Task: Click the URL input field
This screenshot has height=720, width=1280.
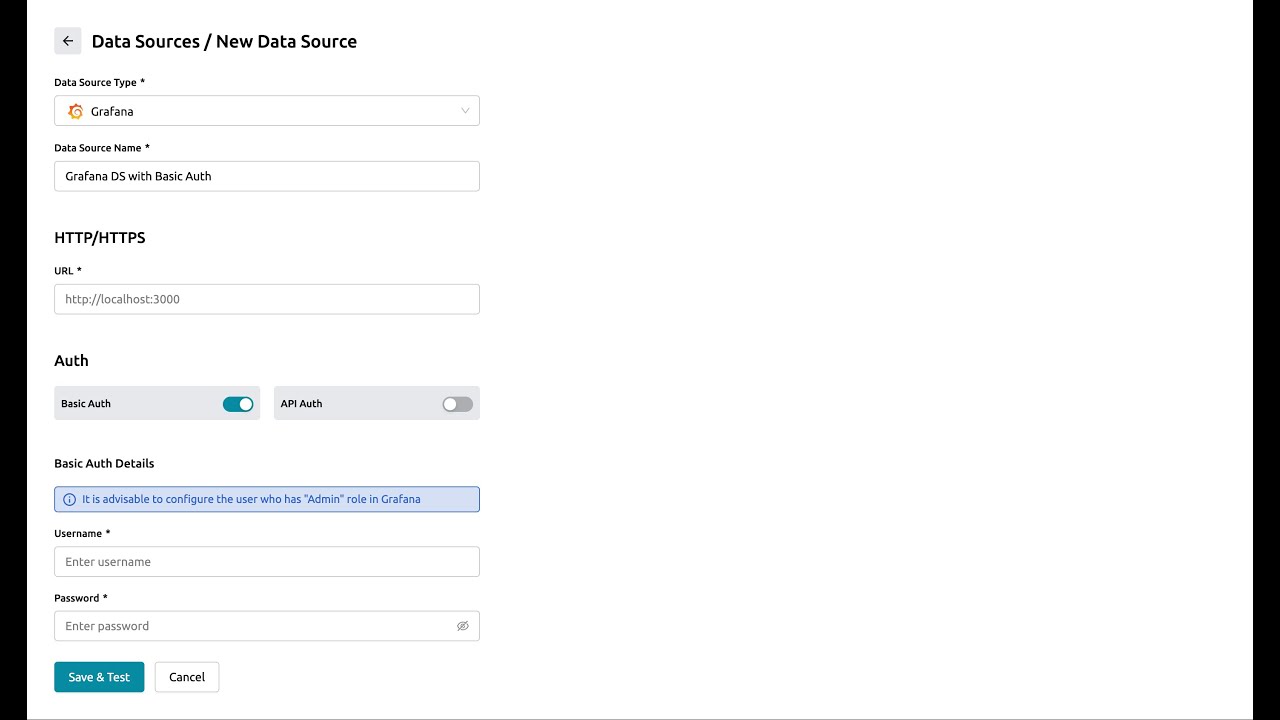Action: coord(267,299)
